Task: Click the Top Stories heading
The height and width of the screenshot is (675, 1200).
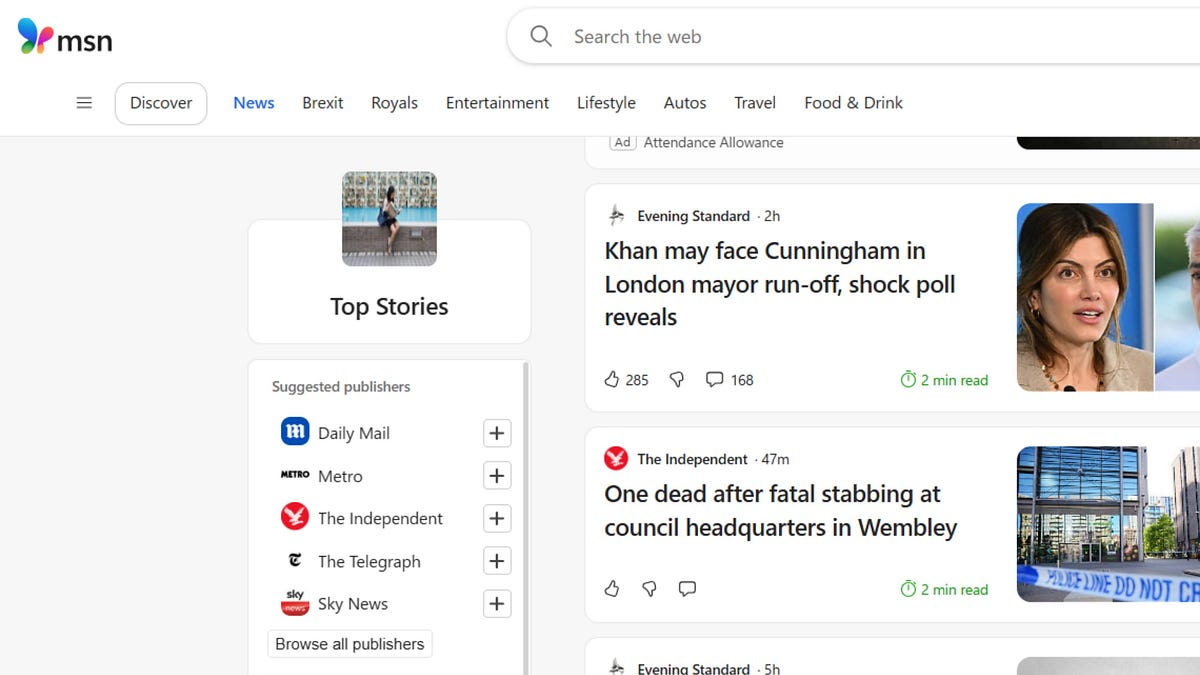Action: (x=389, y=306)
